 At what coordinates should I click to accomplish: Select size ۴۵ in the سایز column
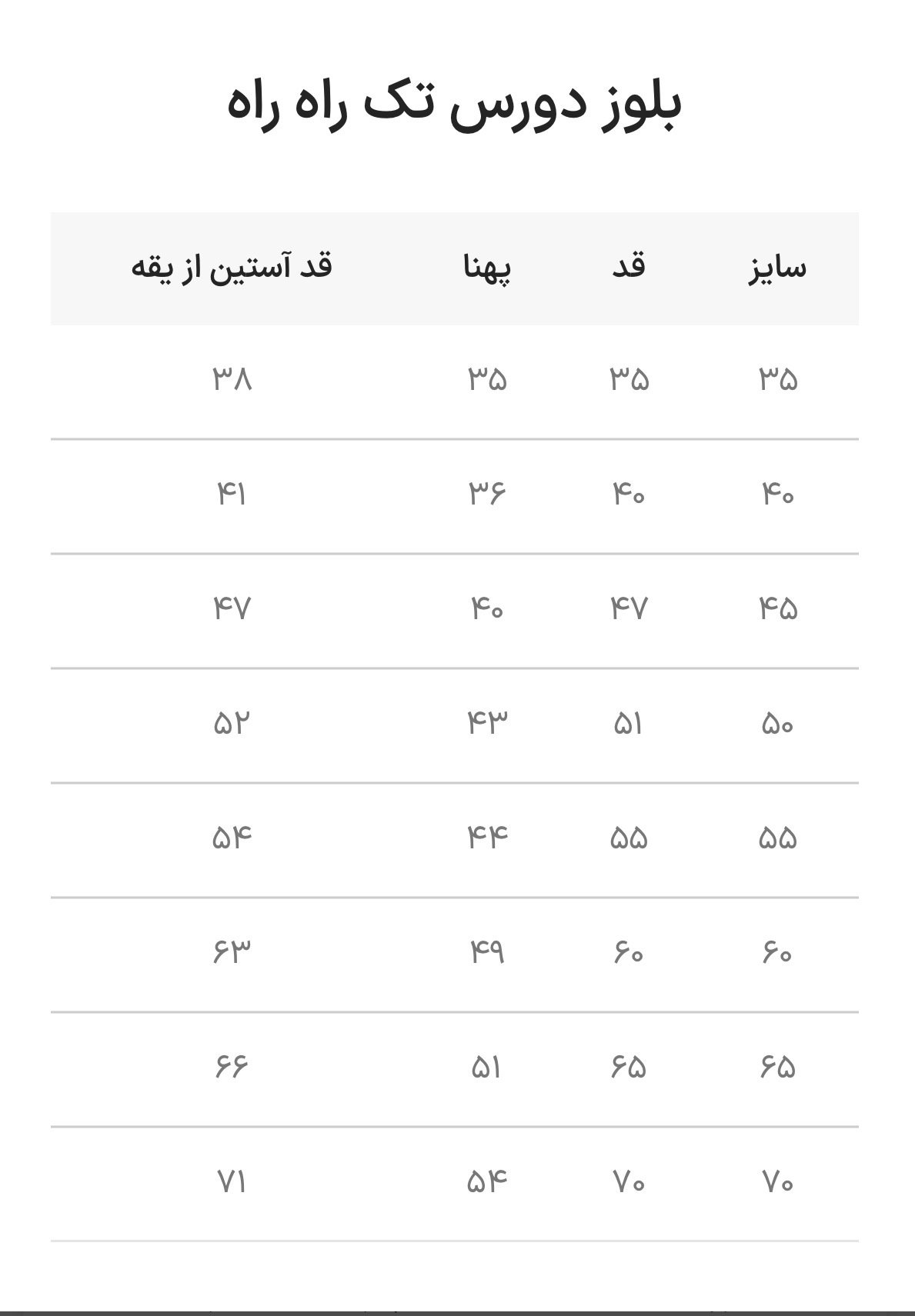coord(777,608)
